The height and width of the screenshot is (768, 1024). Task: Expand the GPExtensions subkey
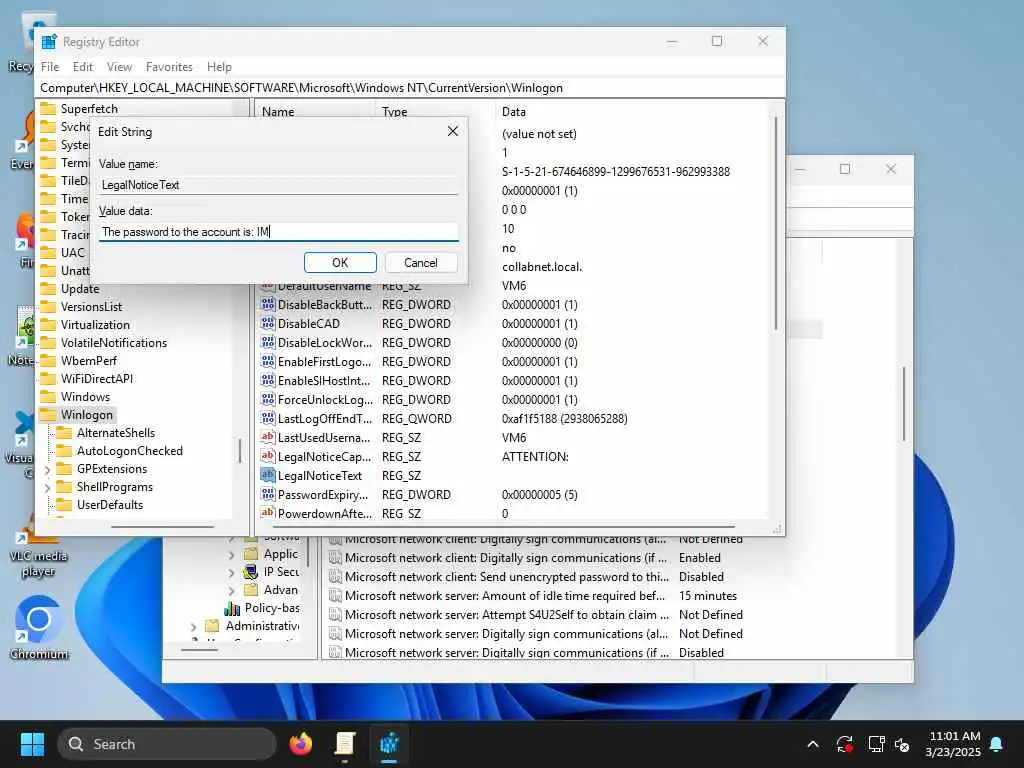tap(47, 470)
